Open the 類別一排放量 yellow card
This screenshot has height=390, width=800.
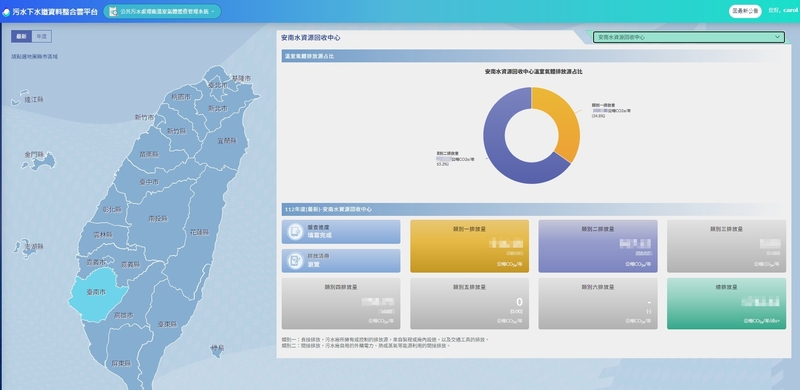coord(469,246)
